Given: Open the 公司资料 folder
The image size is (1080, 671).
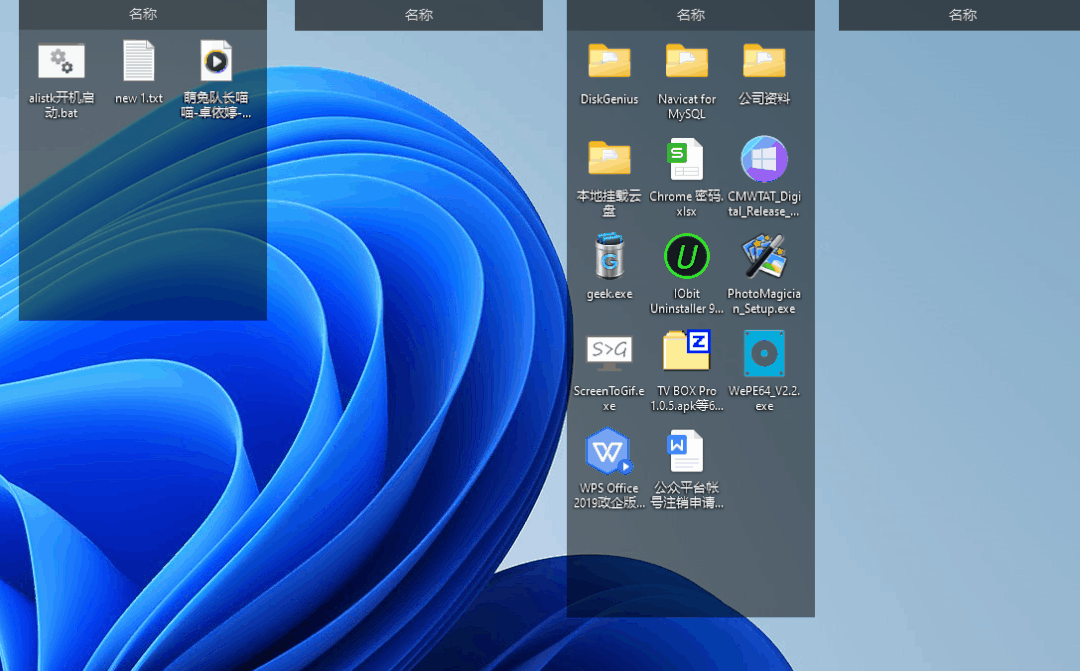Looking at the screenshot, I should 764,61.
